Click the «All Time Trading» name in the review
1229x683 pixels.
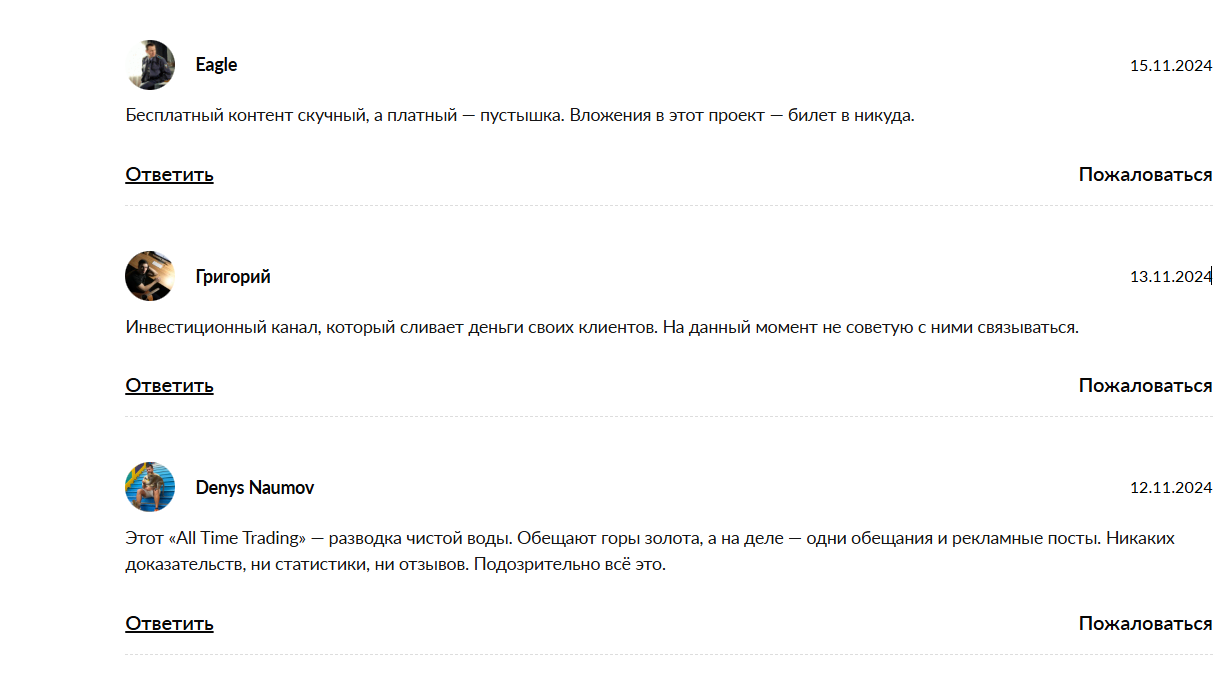238,538
